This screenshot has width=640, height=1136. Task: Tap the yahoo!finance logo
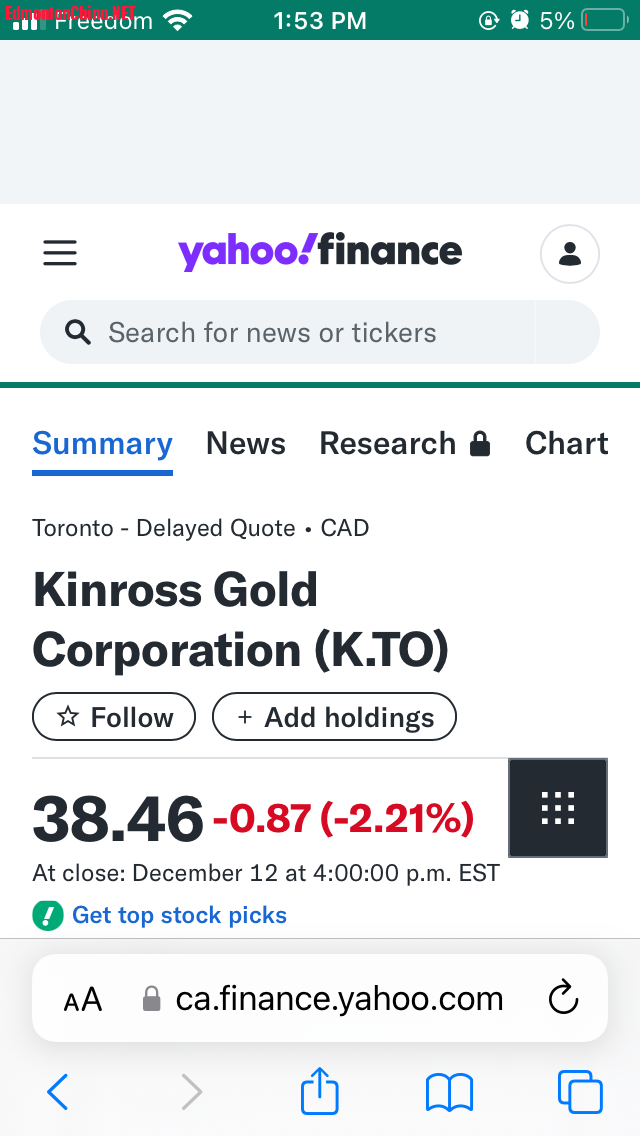320,252
